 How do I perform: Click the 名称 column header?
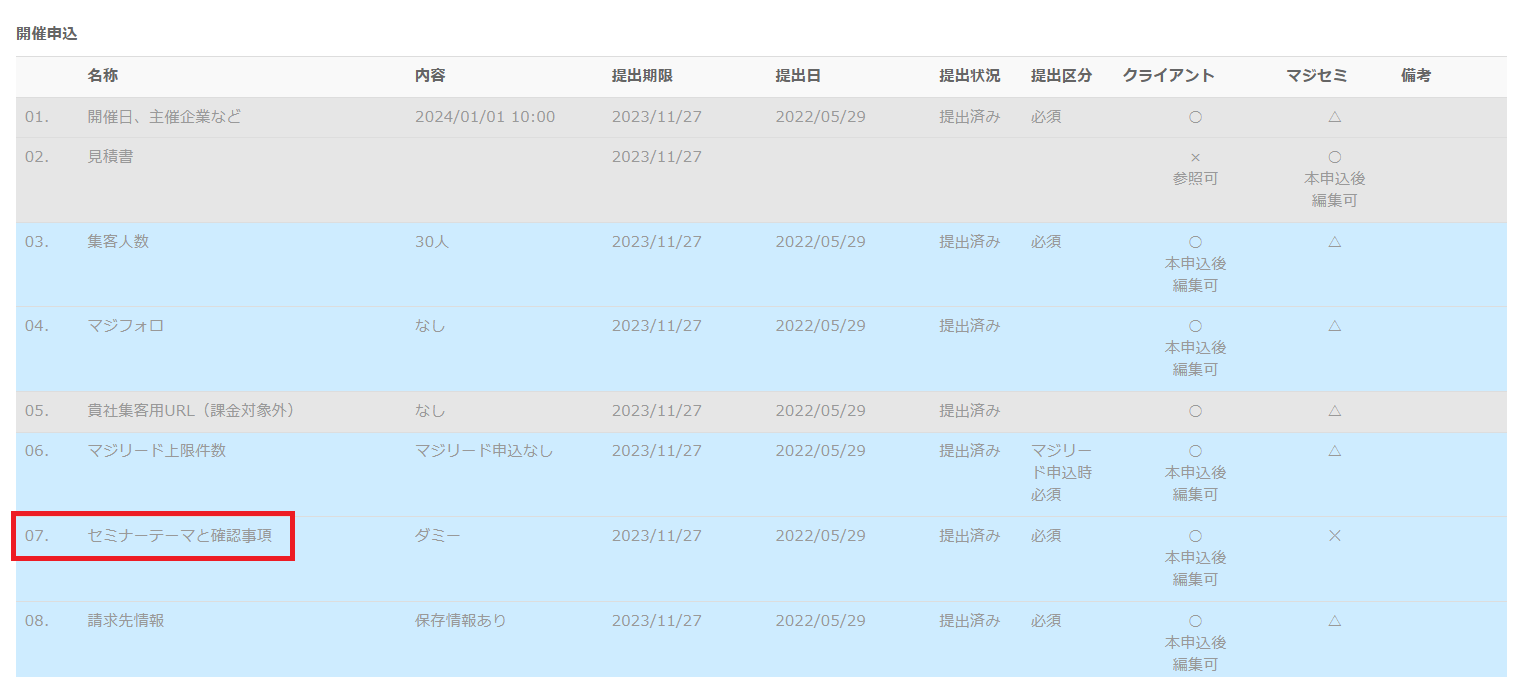pos(102,76)
